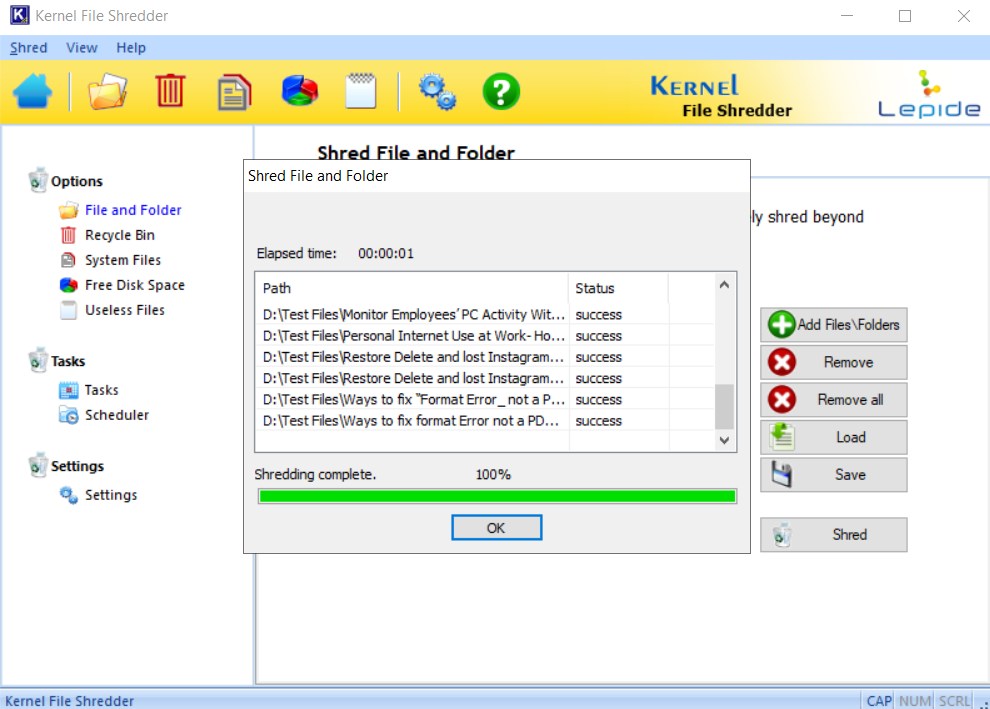Click Add Files\Folders button
This screenshot has width=990, height=709.
(x=833, y=325)
